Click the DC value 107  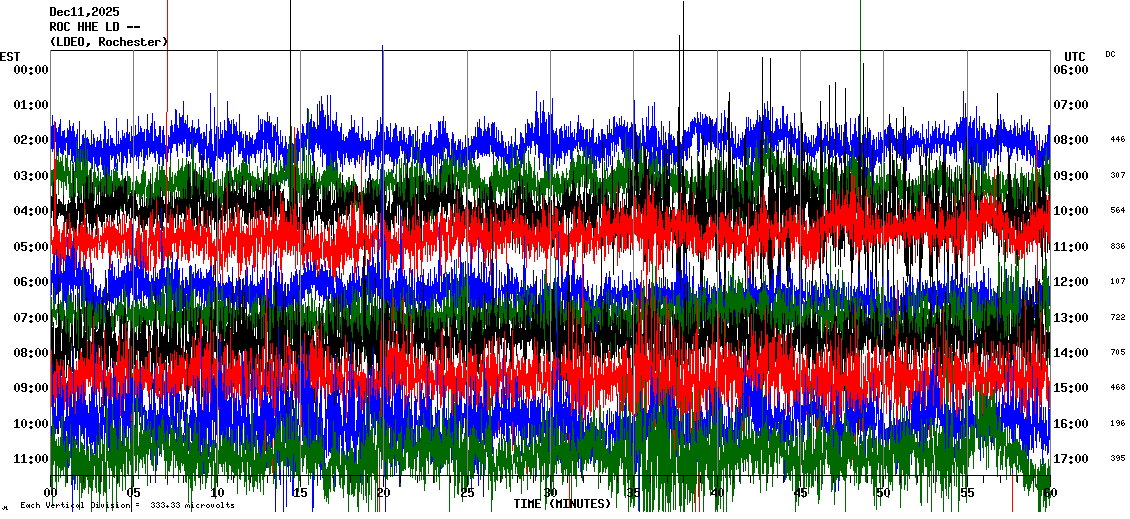pos(1118,281)
